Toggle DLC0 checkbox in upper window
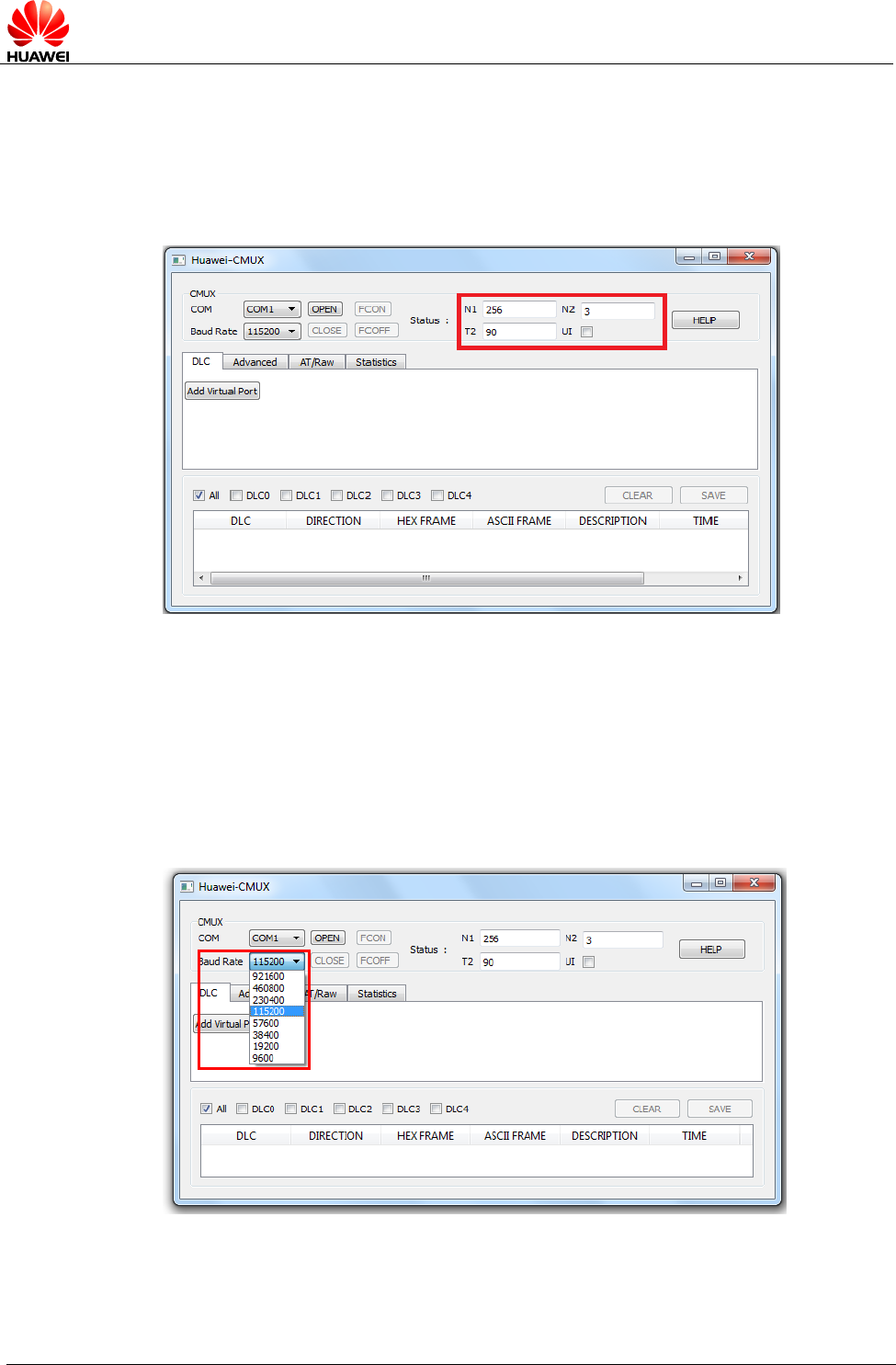 (236, 495)
